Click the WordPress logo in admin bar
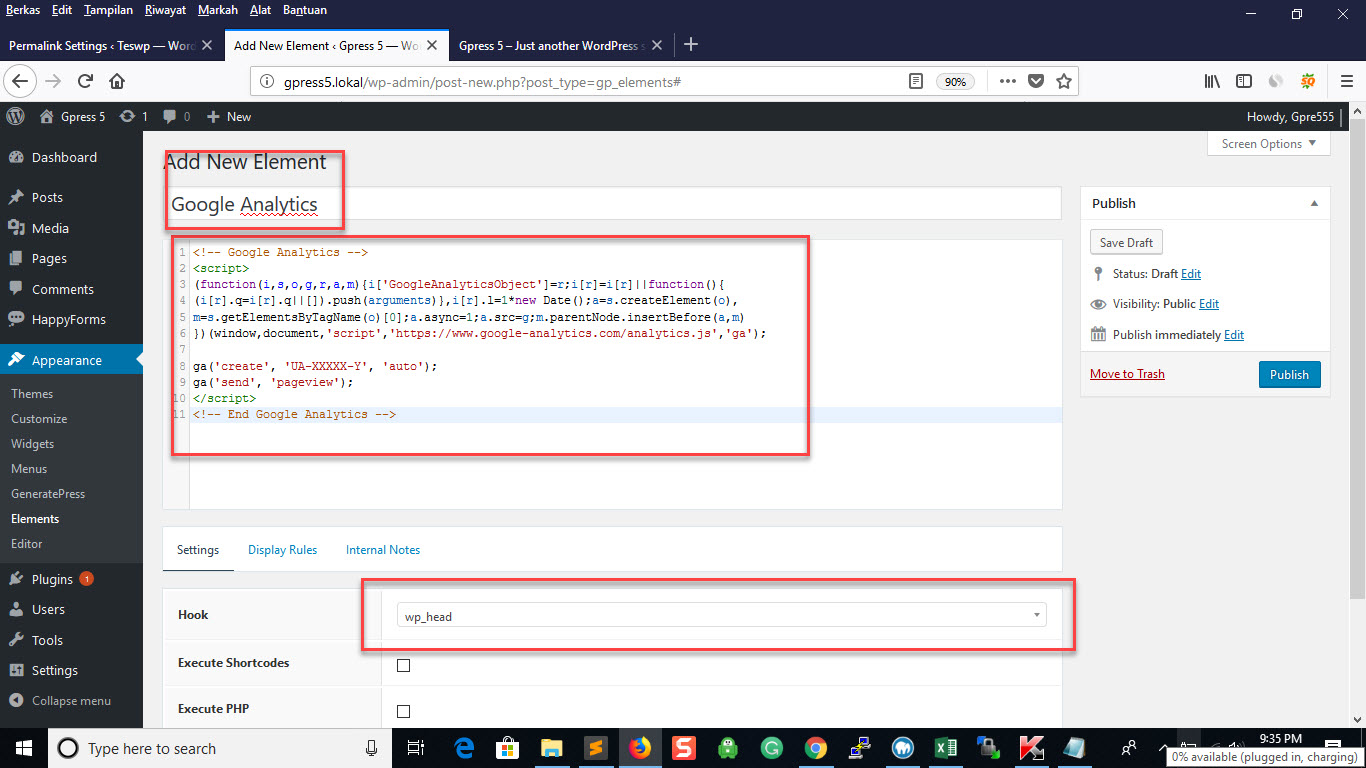The image size is (1366, 768). [15, 117]
